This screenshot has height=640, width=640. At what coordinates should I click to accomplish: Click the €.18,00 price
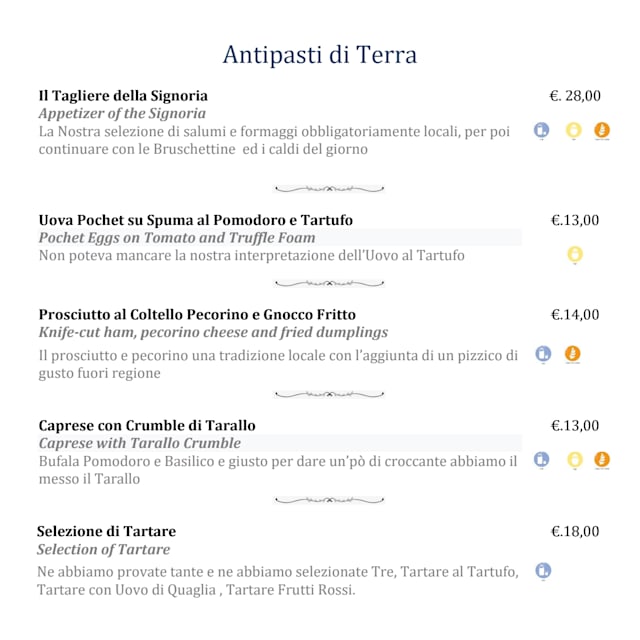575,532
